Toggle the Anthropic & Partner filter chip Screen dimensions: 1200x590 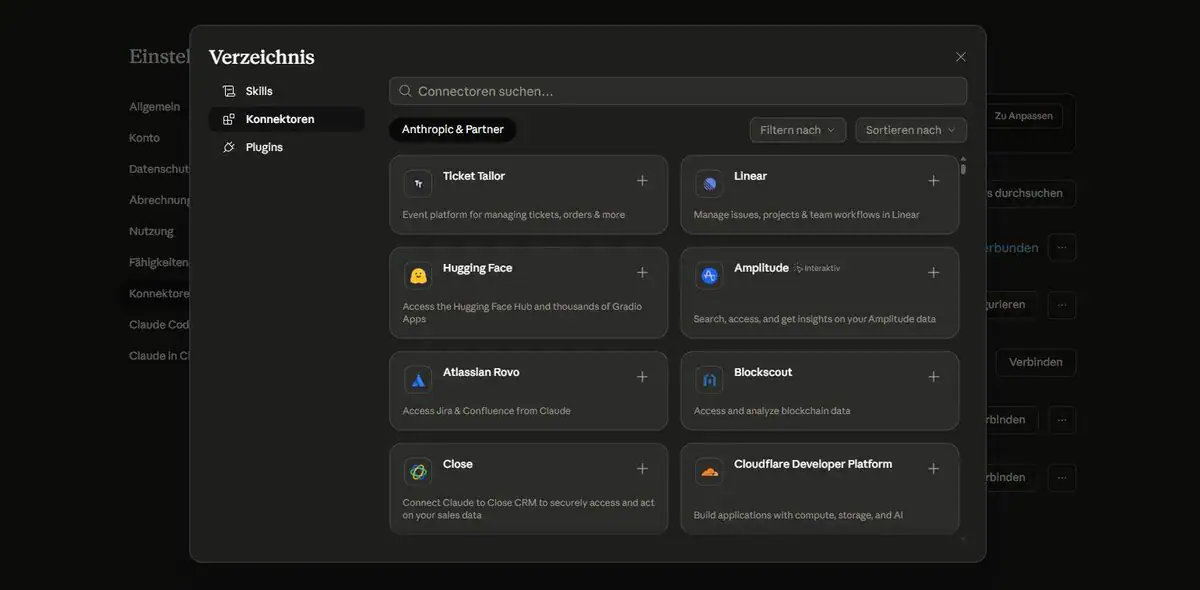pyautogui.click(x=453, y=130)
